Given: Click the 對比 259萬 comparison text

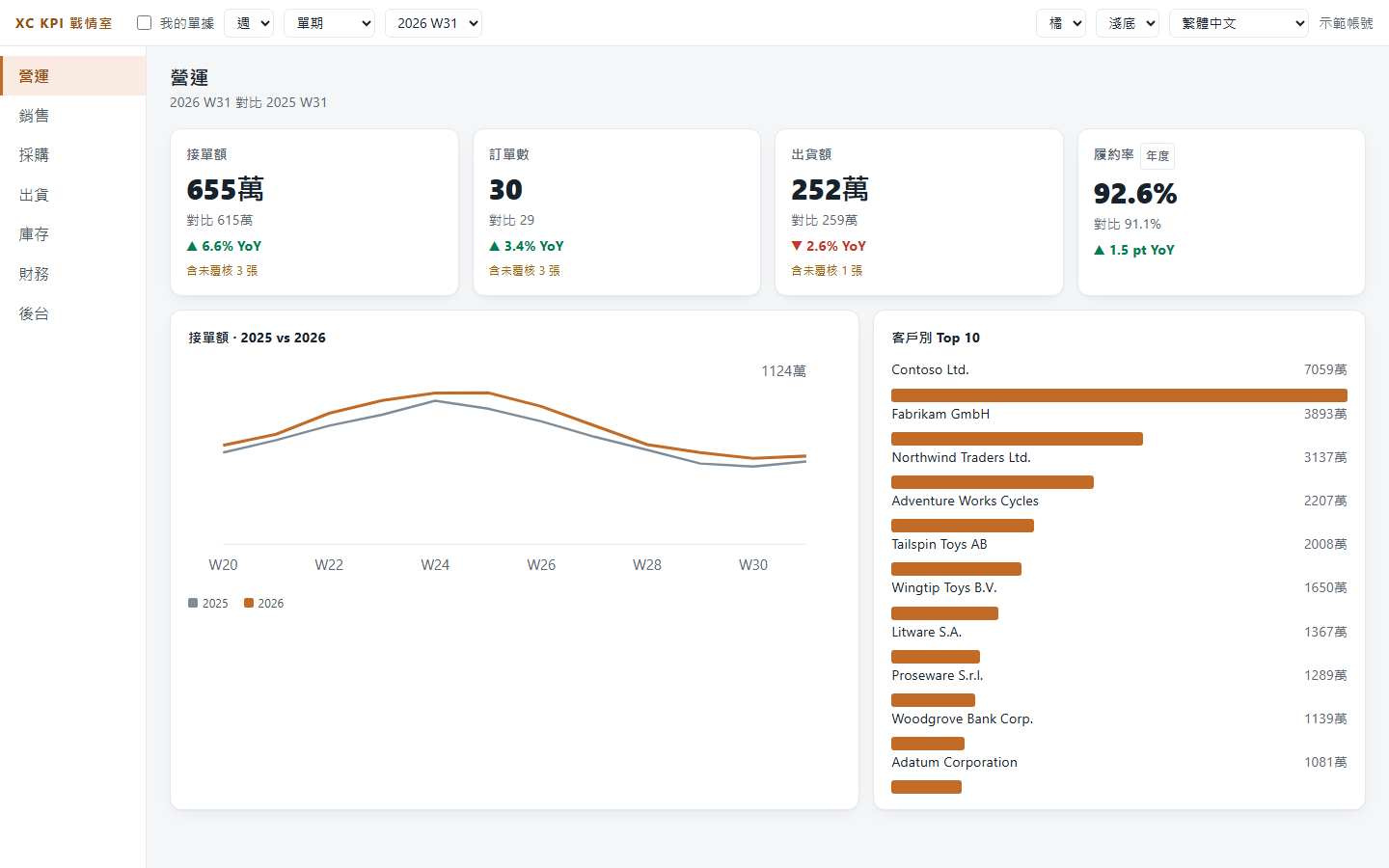Looking at the screenshot, I should click(x=825, y=220).
